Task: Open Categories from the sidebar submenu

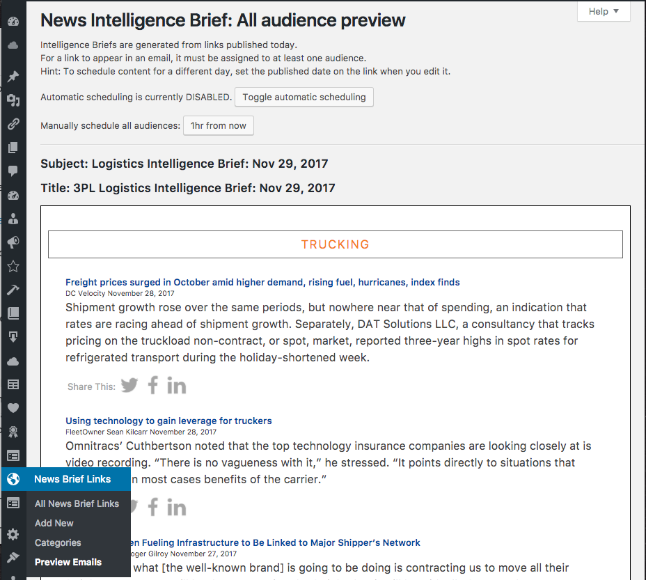Action: 58,543
